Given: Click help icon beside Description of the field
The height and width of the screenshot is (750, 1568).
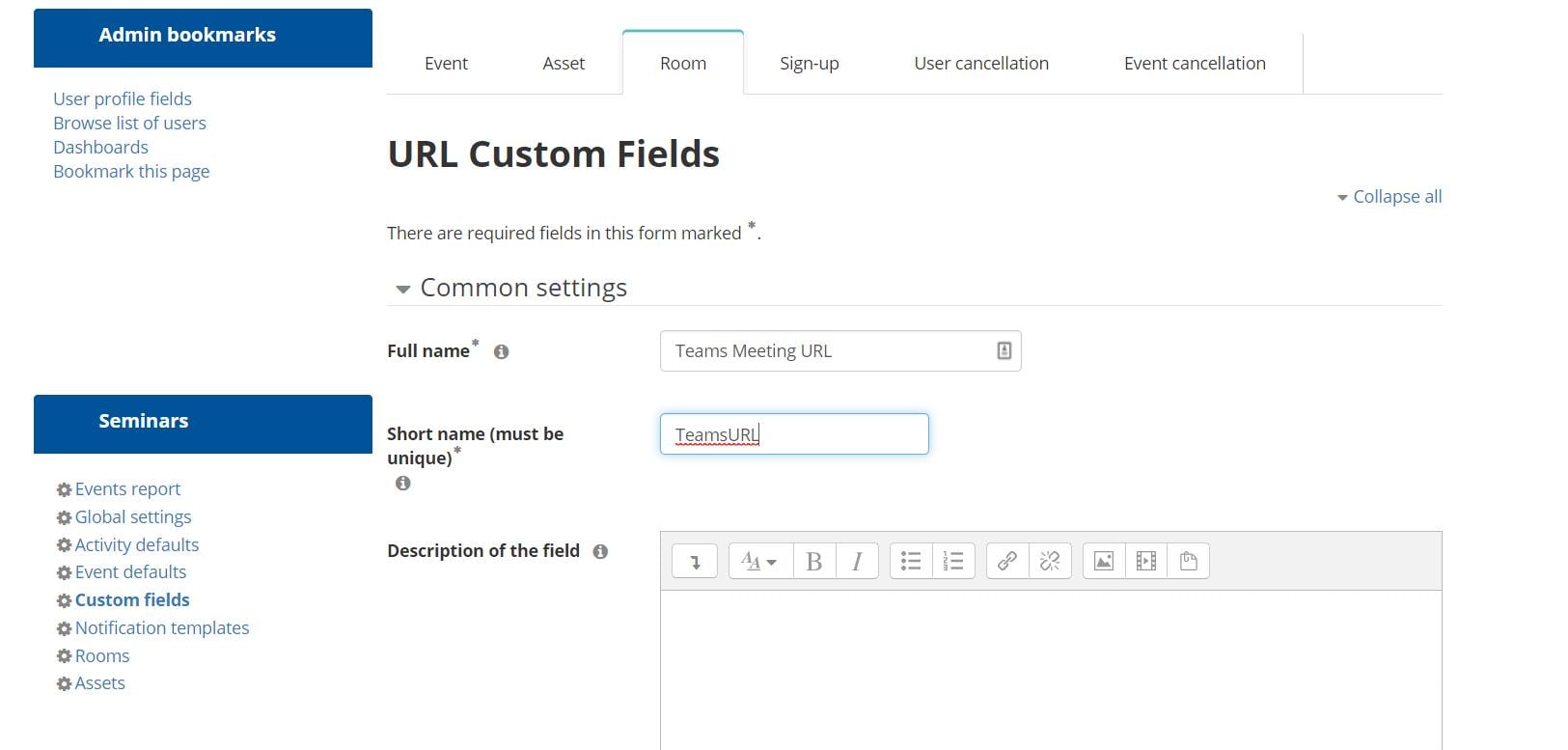Looking at the screenshot, I should (x=600, y=552).
